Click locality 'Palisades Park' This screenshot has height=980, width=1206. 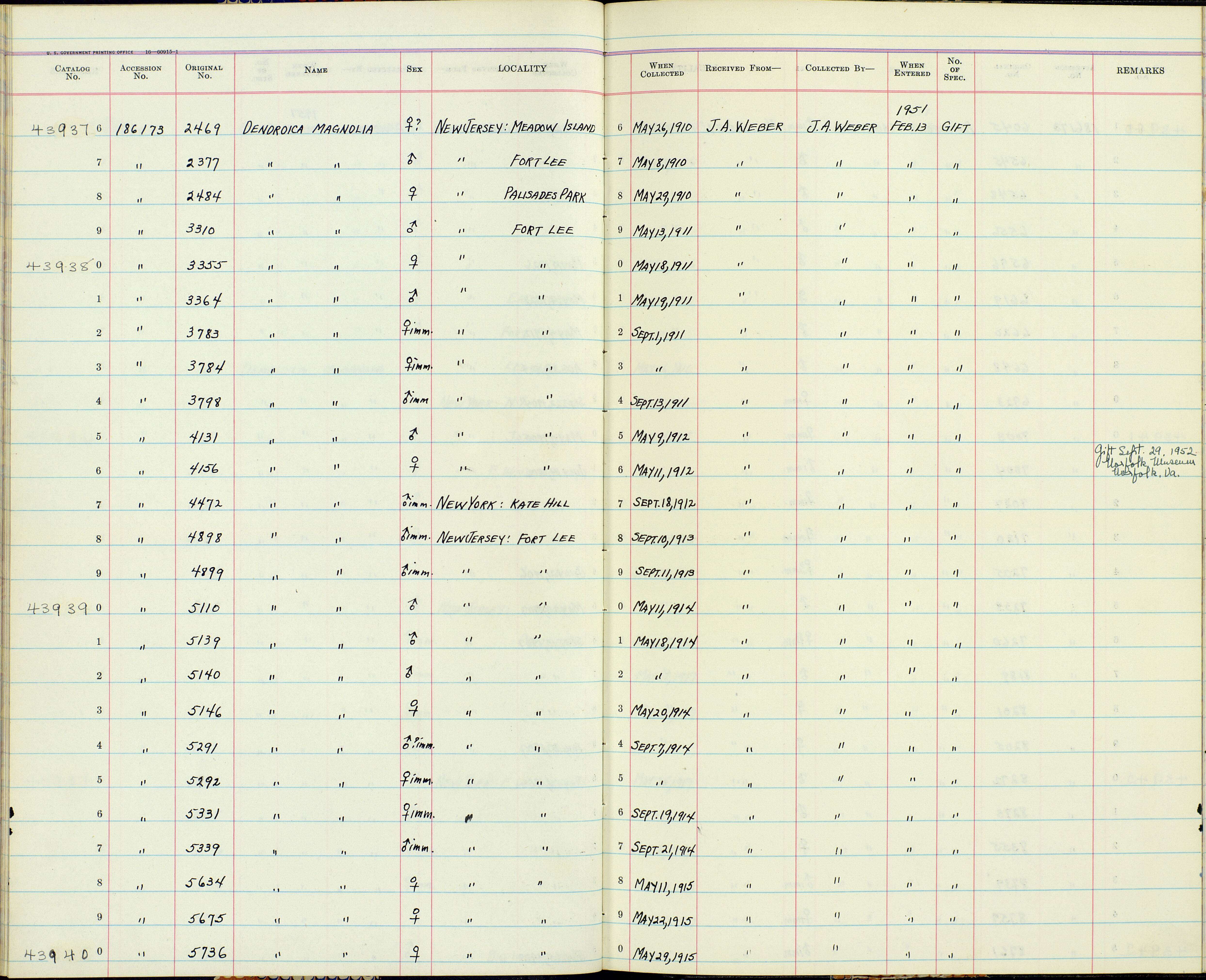tap(545, 195)
